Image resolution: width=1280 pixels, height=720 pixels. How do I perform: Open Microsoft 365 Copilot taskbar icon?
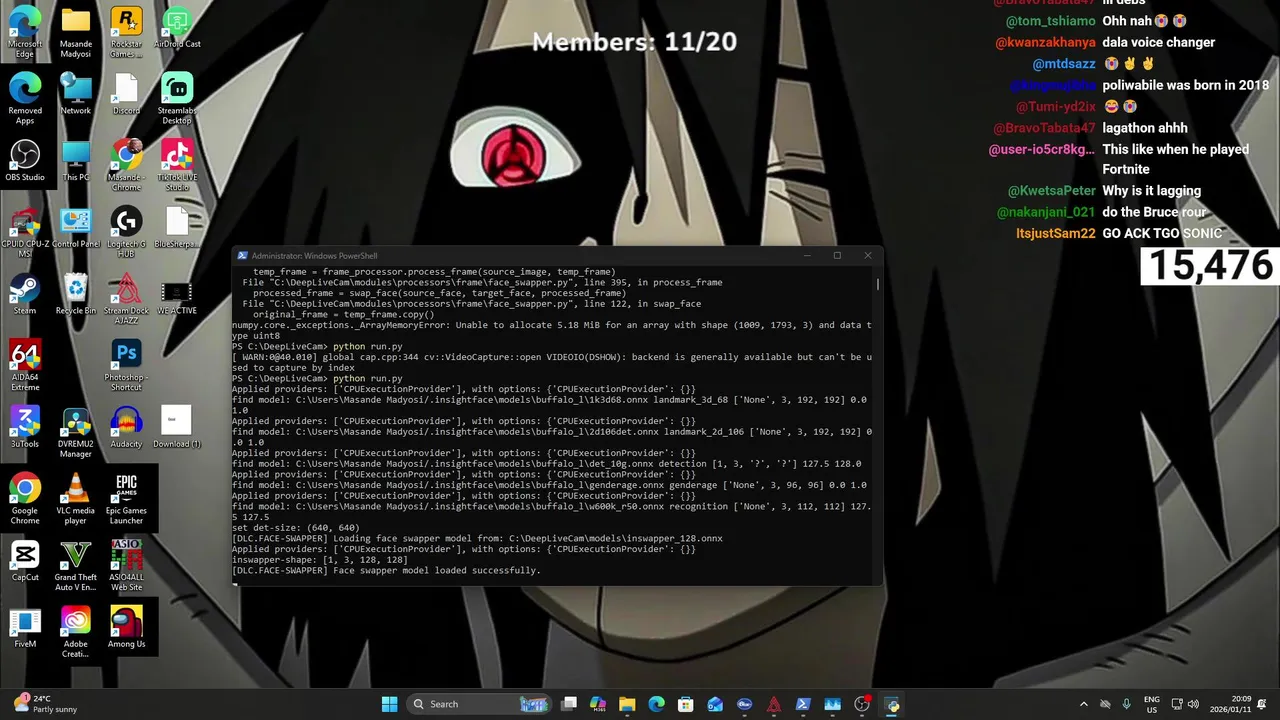(x=598, y=704)
